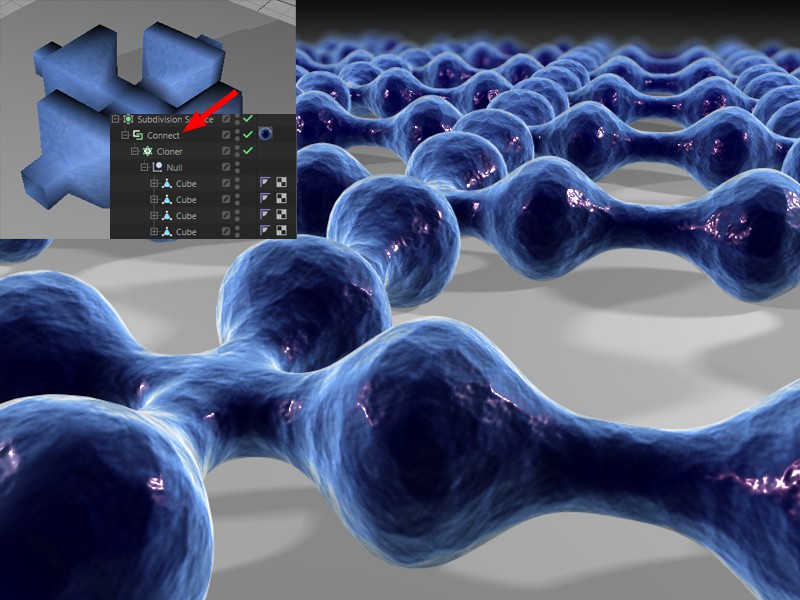This screenshot has width=800, height=600.
Task: Select the UVW tag on third Cube
Action: pos(281,214)
